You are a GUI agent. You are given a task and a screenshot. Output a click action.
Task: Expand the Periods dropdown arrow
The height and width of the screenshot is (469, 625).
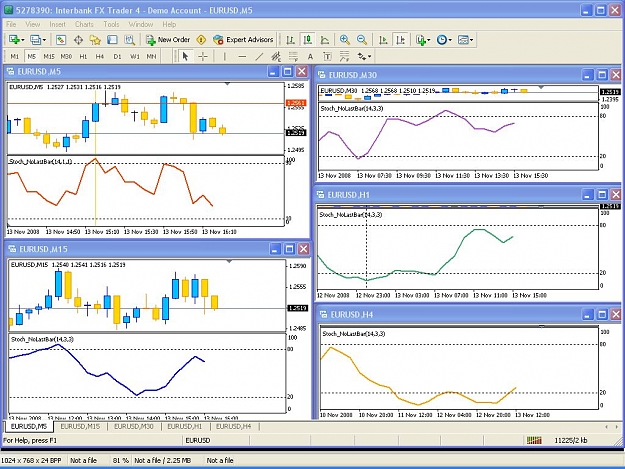(x=450, y=40)
